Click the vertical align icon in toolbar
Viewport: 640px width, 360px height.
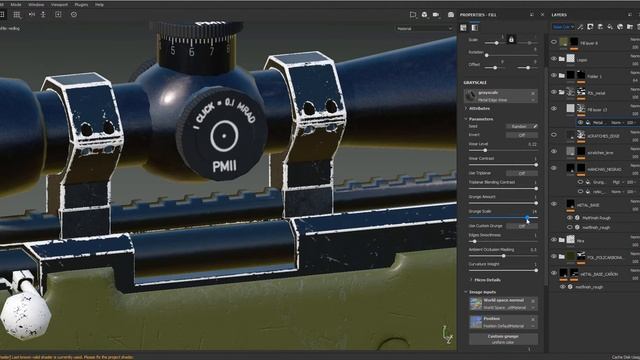click(43, 14)
